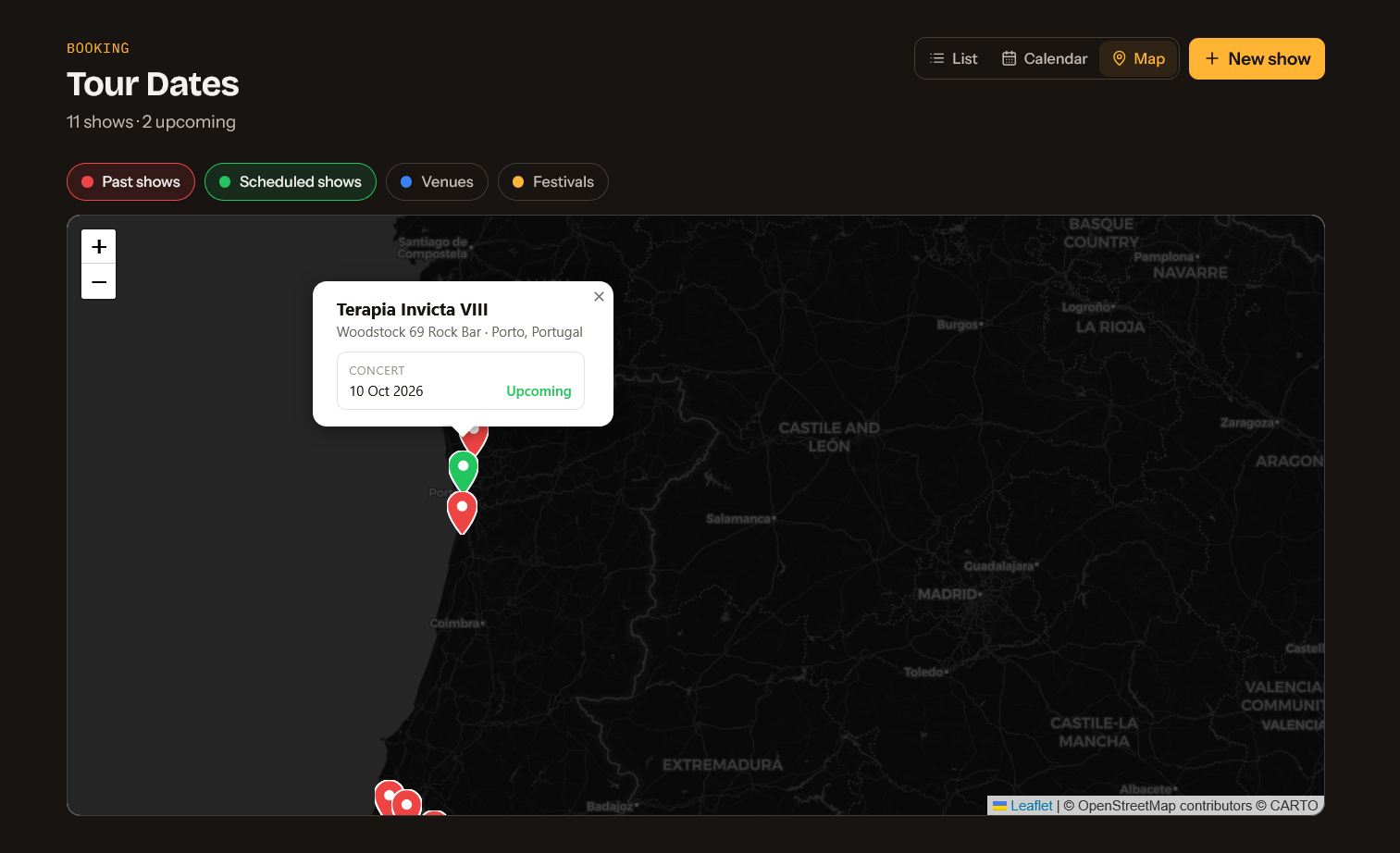
Task: Enable the Venues filter
Action: tap(437, 182)
